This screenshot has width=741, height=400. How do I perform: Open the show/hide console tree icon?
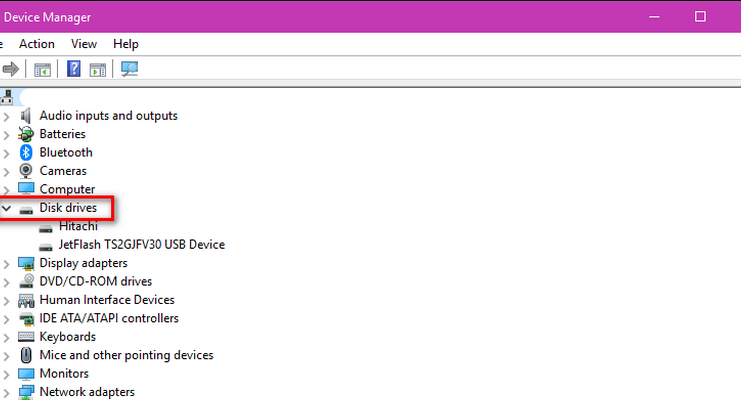pos(43,70)
